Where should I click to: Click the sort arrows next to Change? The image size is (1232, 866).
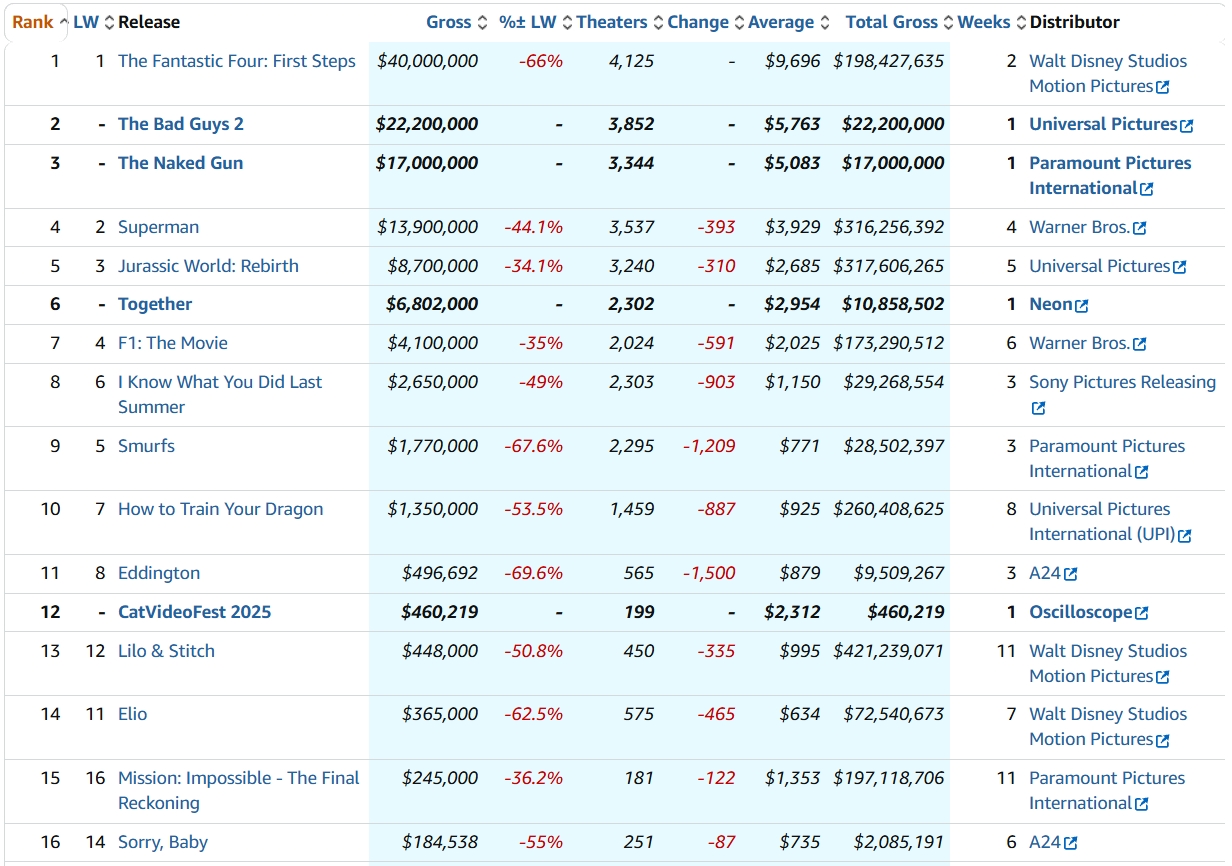pyautogui.click(x=739, y=23)
